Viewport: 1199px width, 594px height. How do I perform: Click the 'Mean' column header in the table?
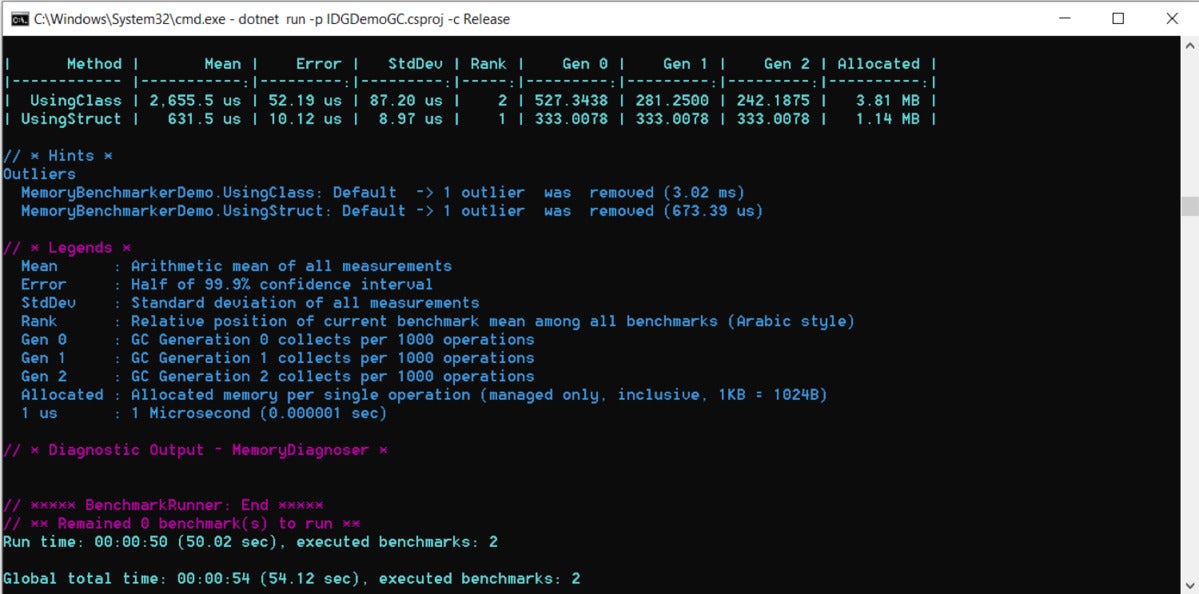click(223, 64)
